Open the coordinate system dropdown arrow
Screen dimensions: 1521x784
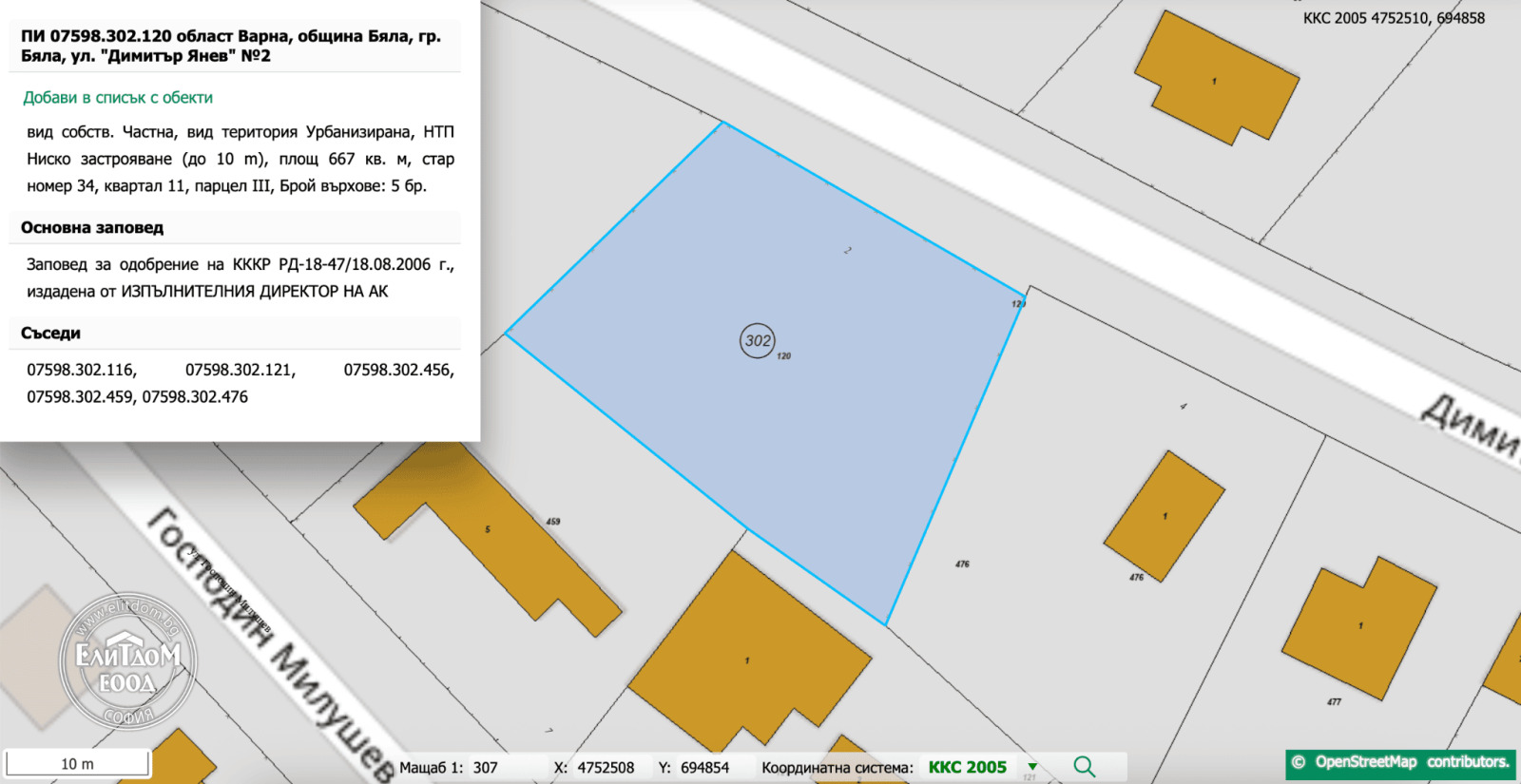pos(1032,767)
